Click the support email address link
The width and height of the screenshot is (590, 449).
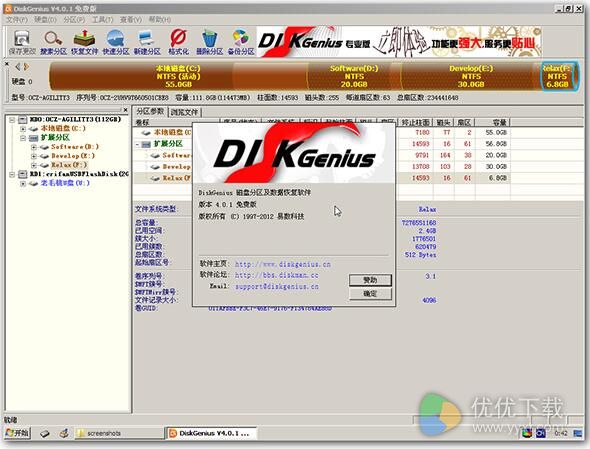(x=277, y=287)
